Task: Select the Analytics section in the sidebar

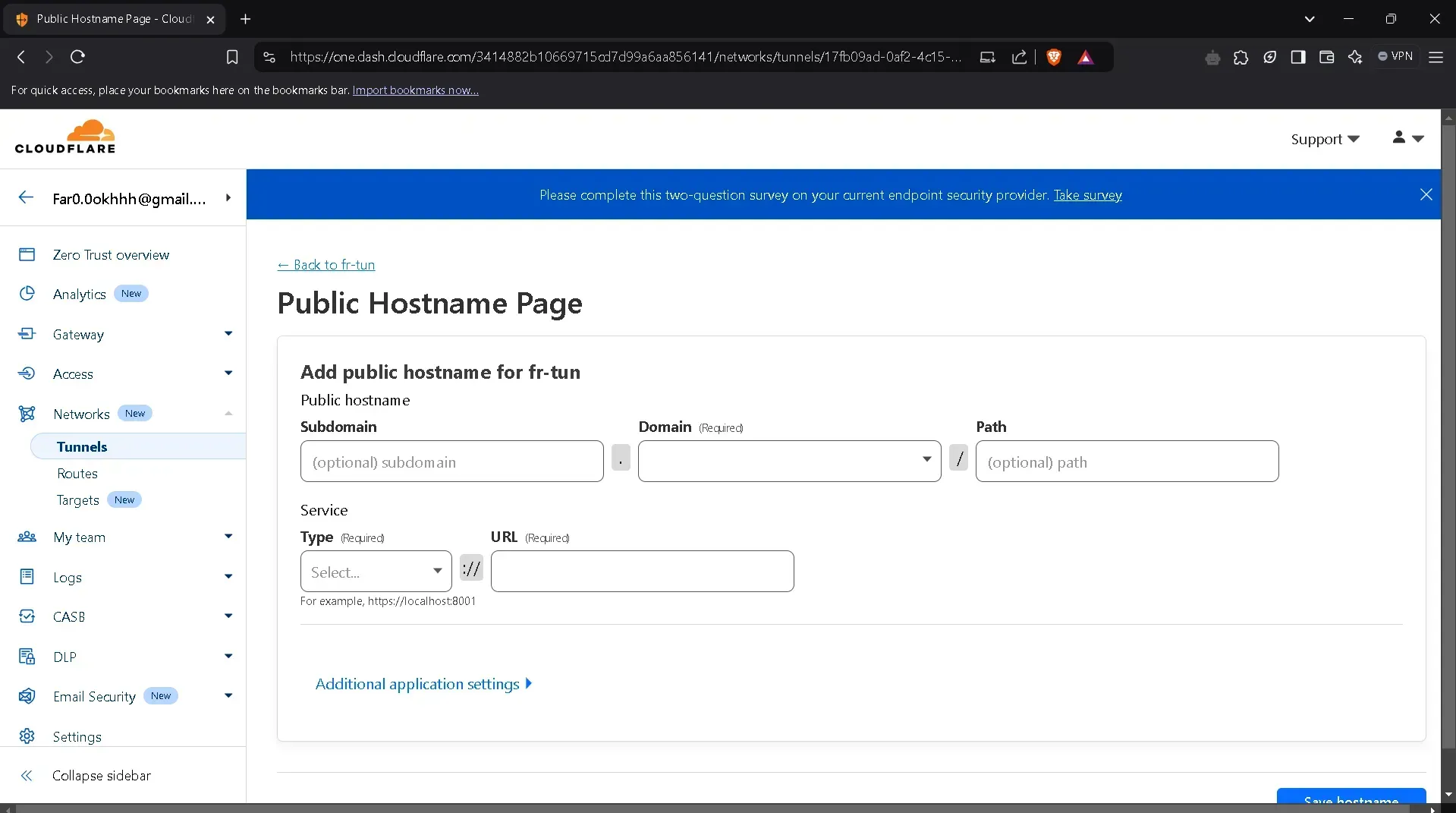Action: click(80, 294)
